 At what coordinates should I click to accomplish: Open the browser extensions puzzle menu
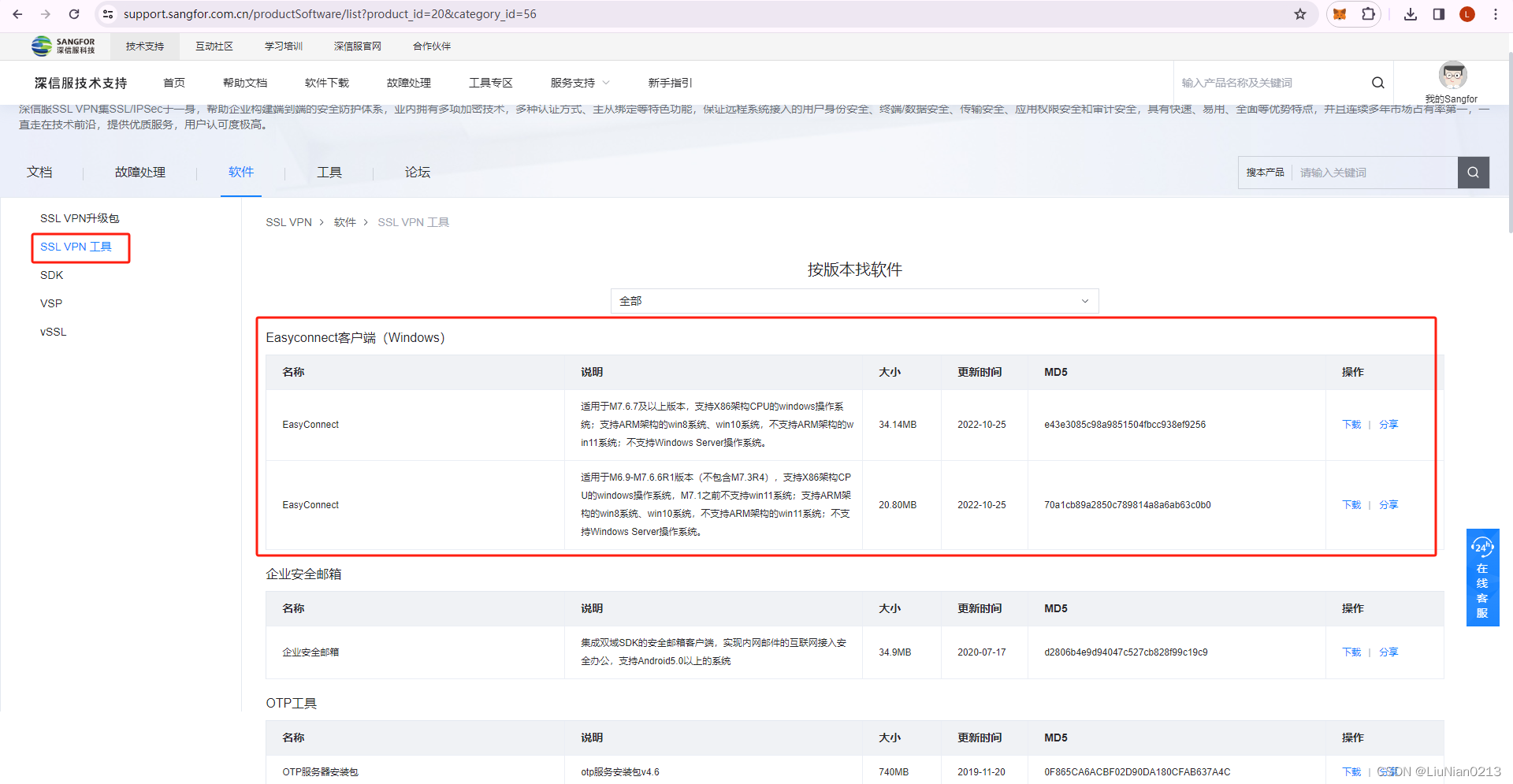1368,14
